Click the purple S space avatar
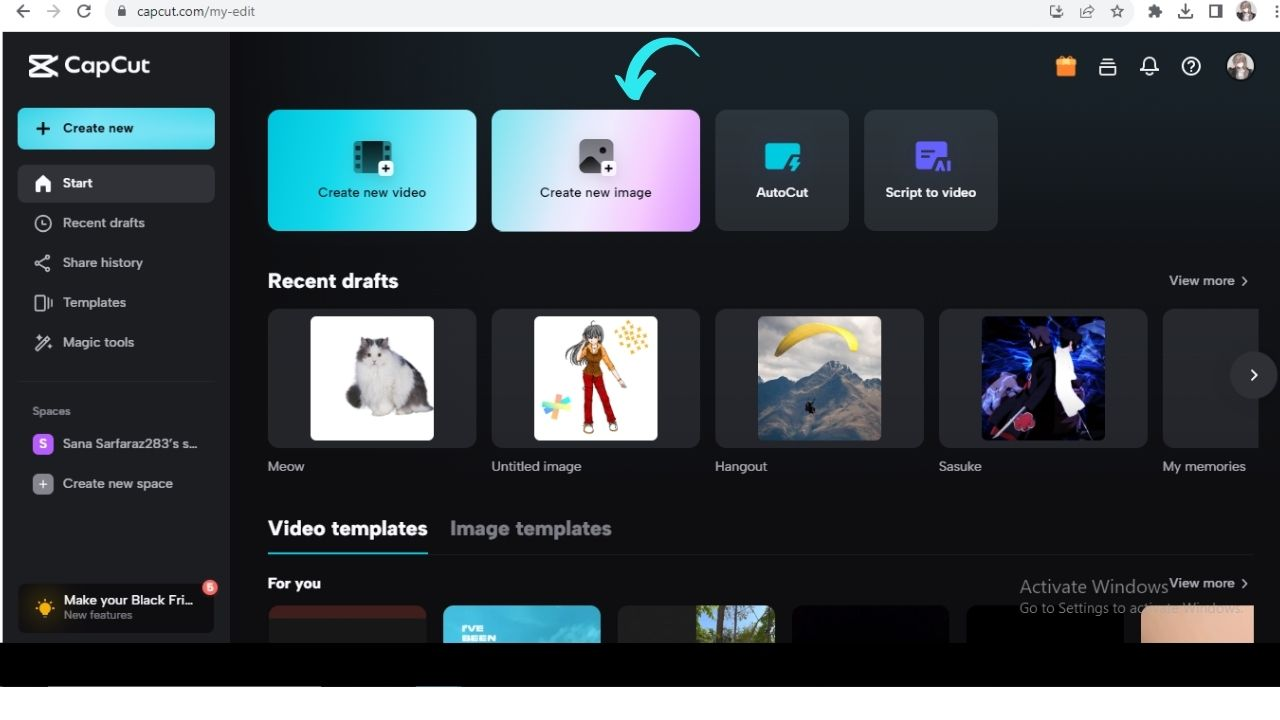1280x720 pixels. tap(43, 444)
